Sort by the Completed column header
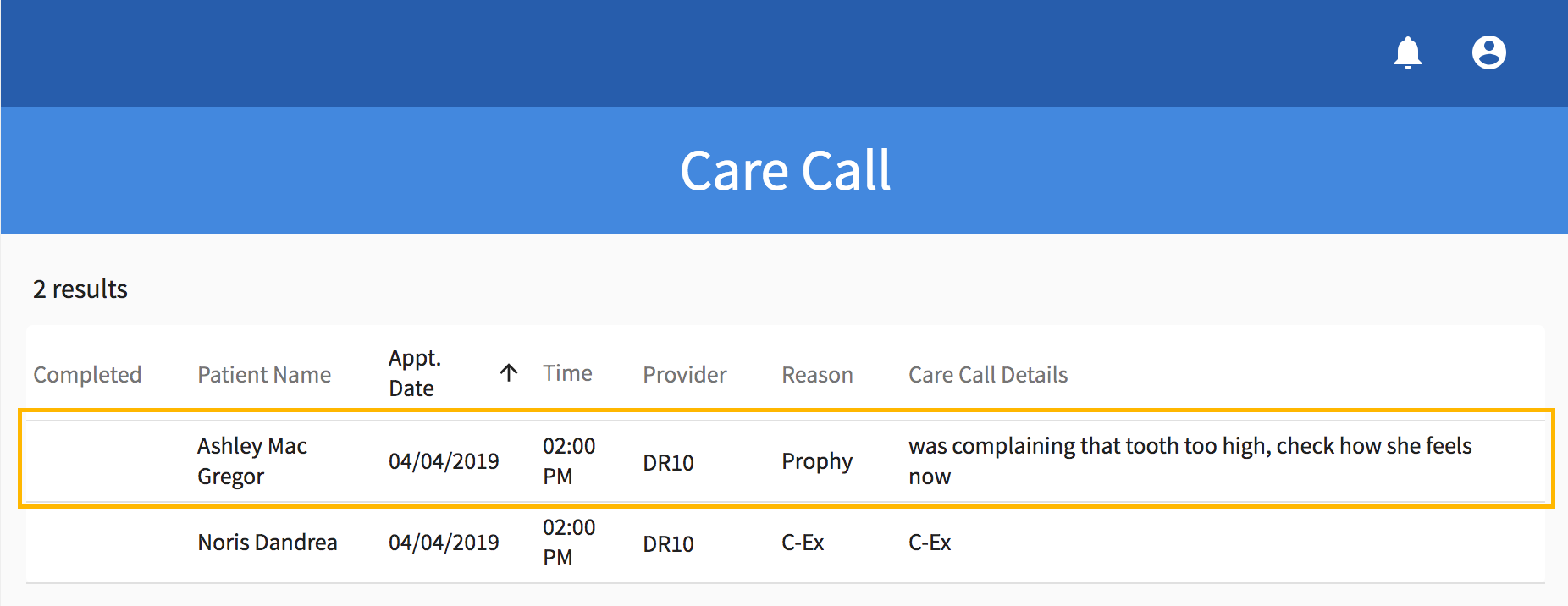 coord(87,375)
